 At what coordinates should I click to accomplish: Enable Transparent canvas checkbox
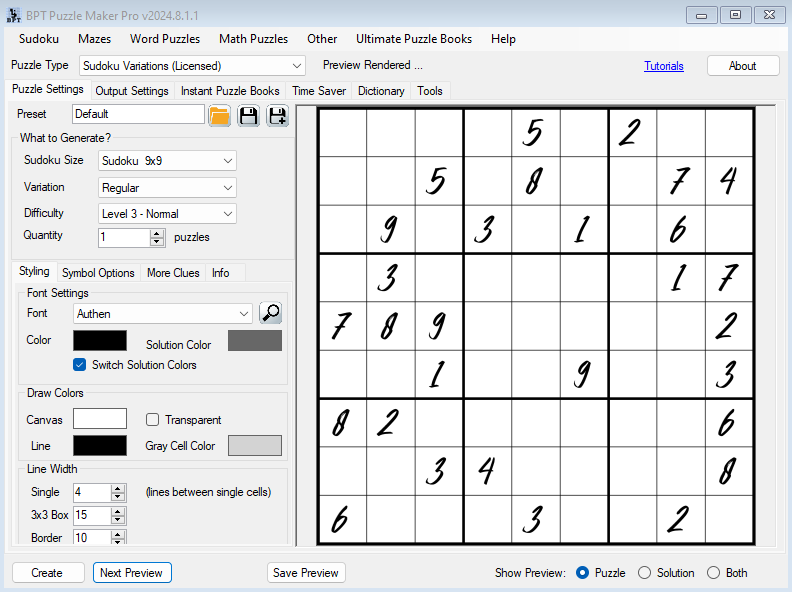pyautogui.click(x=152, y=420)
